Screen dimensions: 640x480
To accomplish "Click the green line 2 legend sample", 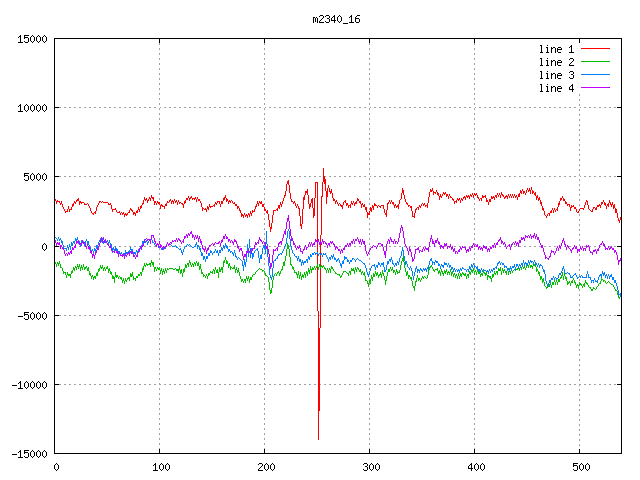I will pyautogui.click(x=595, y=62).
